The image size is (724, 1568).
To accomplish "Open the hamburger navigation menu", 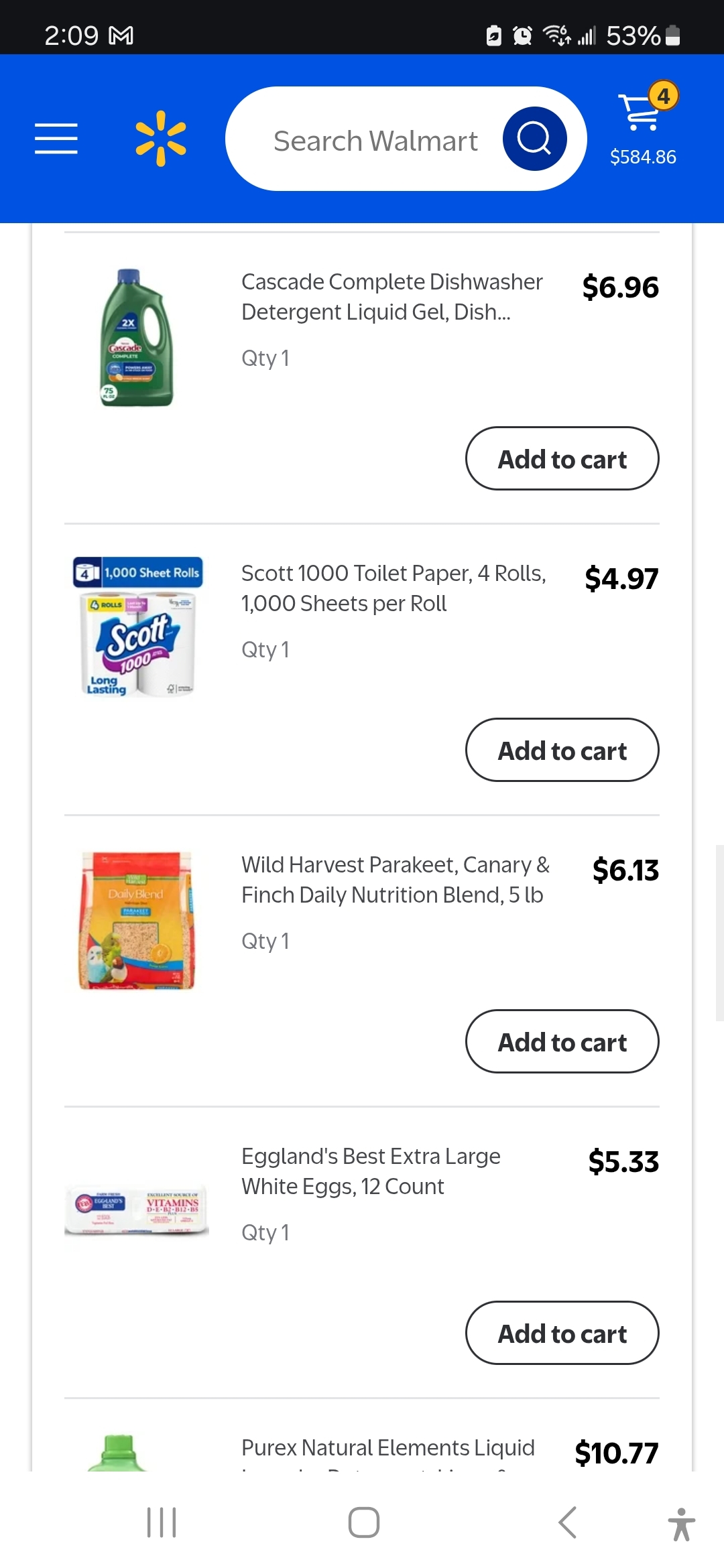I will pyautogui.click(x=56, y=139).
